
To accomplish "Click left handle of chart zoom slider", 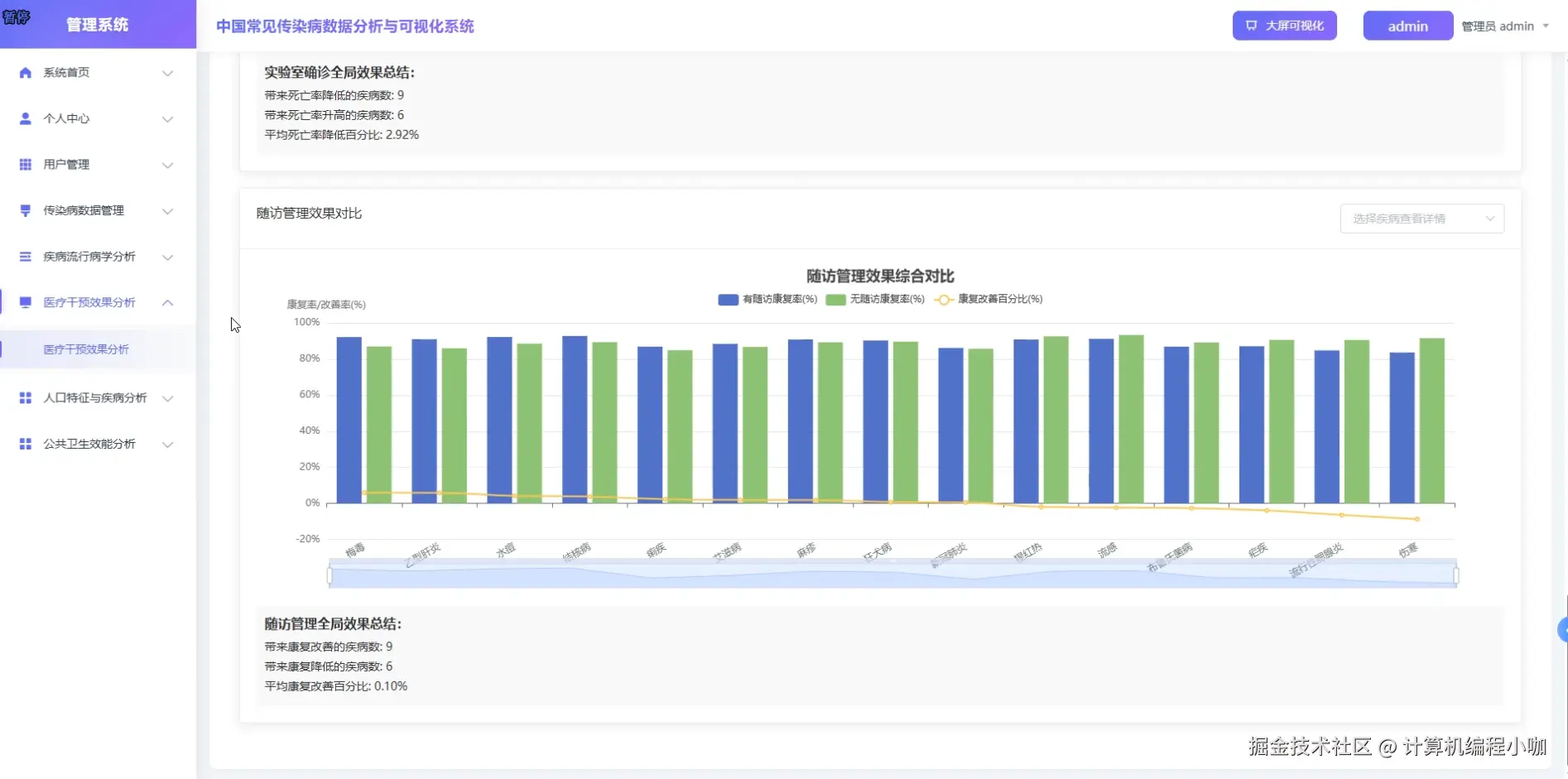I will point(329,575).
